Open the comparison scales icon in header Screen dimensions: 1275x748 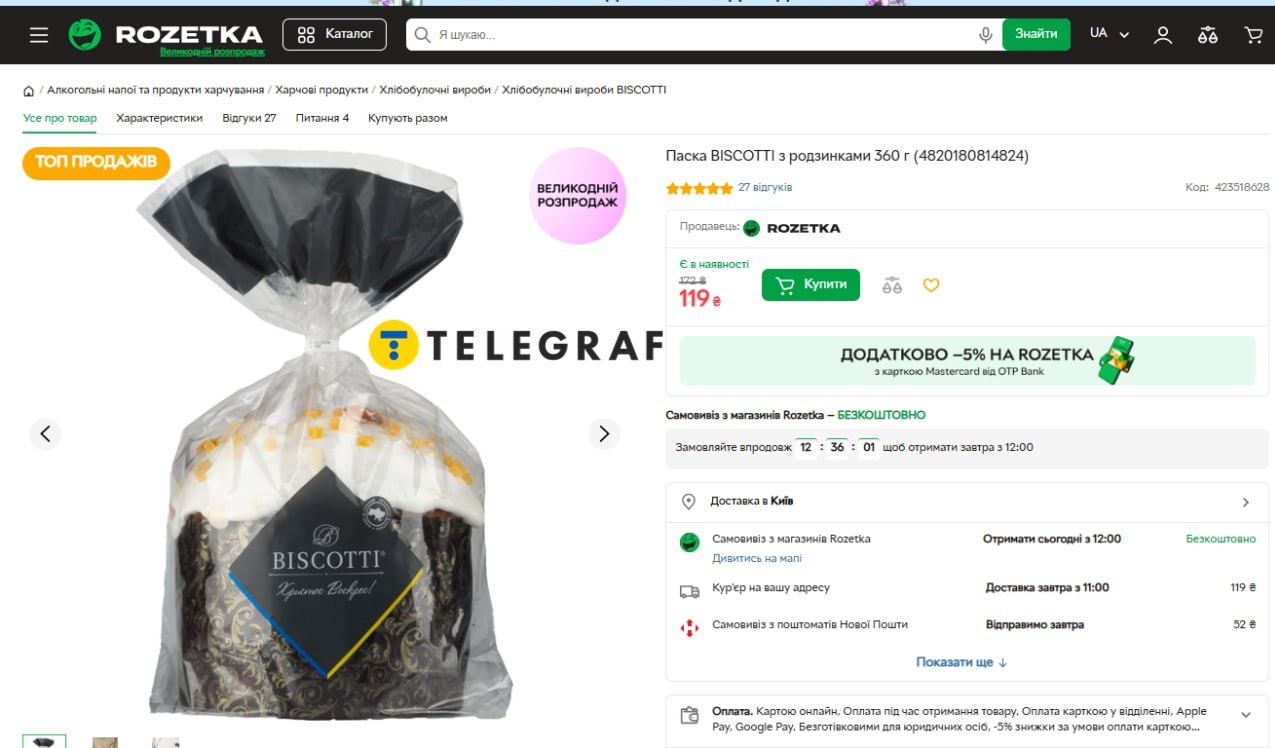point(1208,35)
